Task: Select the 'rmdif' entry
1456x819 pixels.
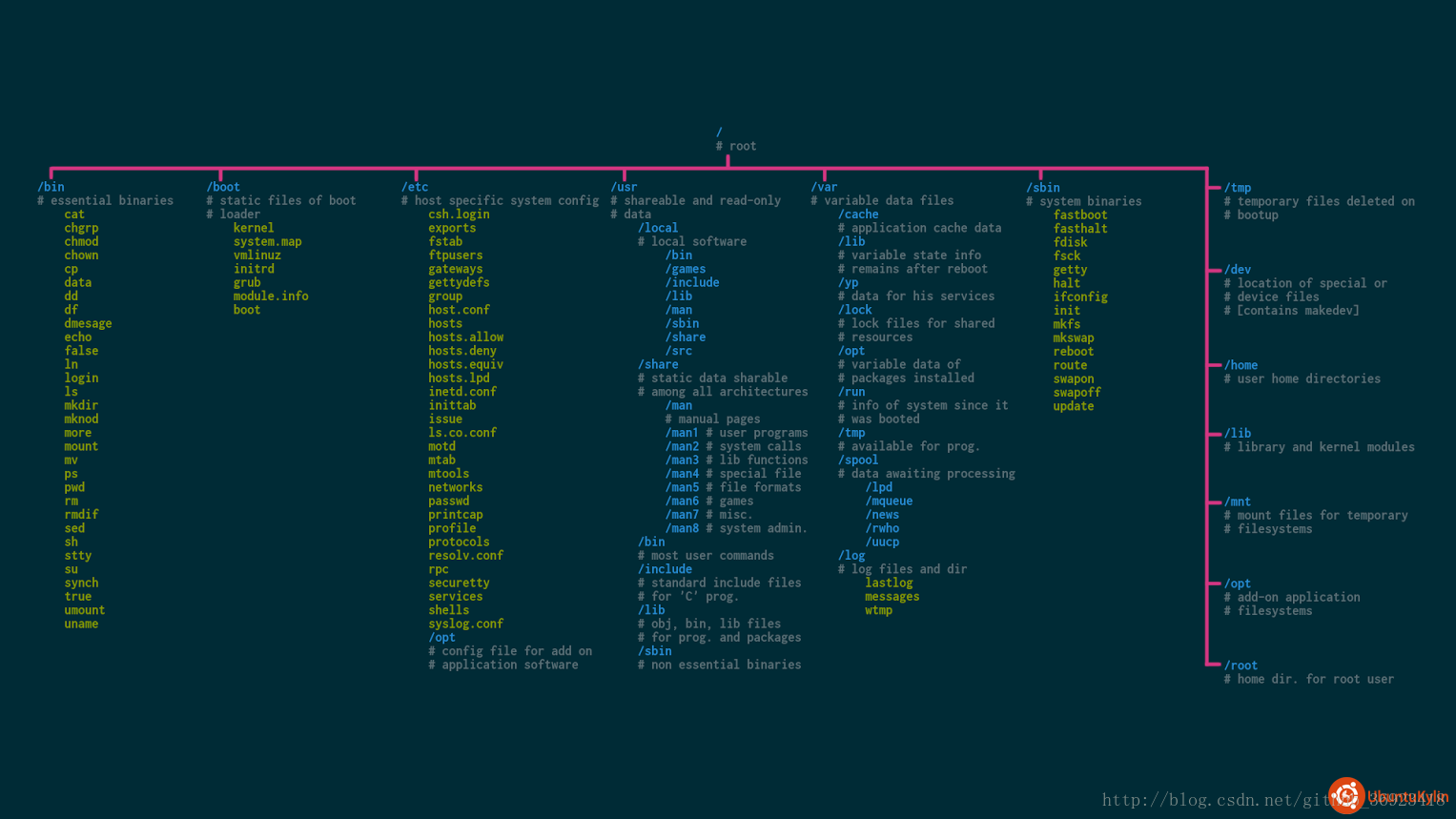Action: pyautogui.click(x=81, y=515)
